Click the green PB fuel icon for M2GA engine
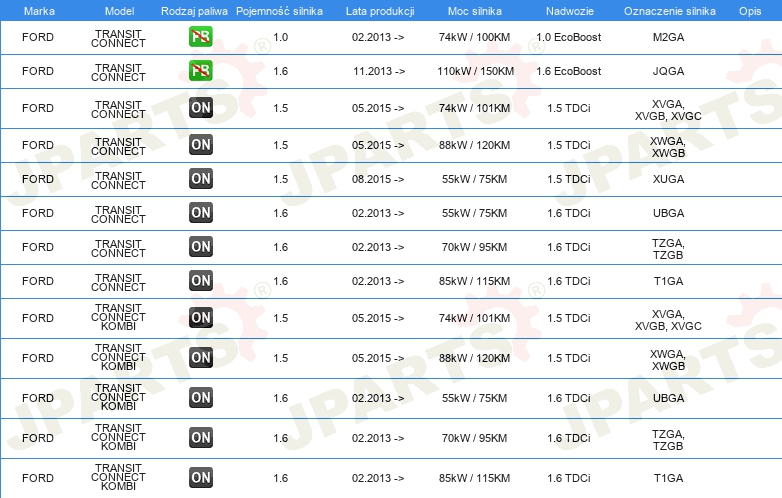 tap(200, 37)
